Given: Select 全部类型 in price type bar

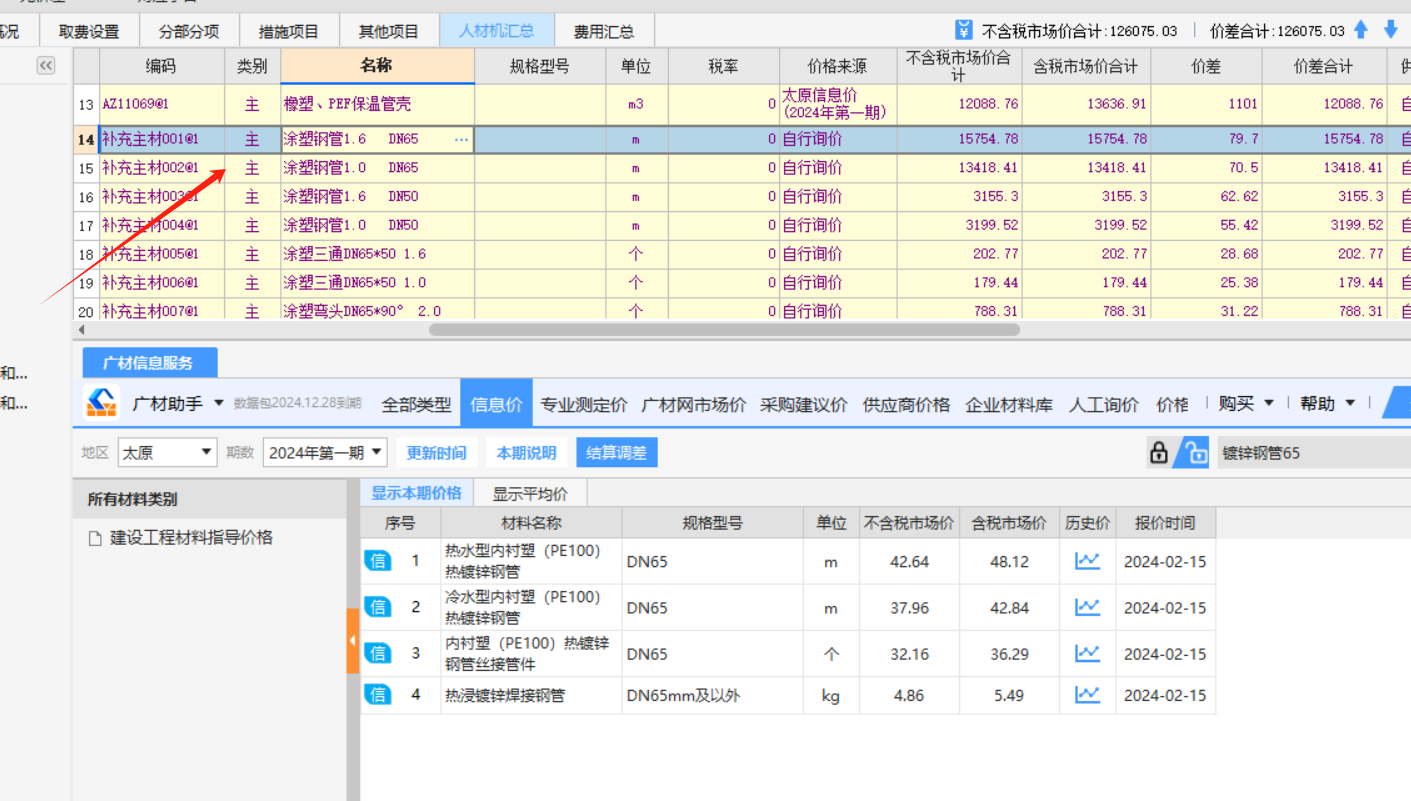Looking at the screenshot, I should pos(417,404).
